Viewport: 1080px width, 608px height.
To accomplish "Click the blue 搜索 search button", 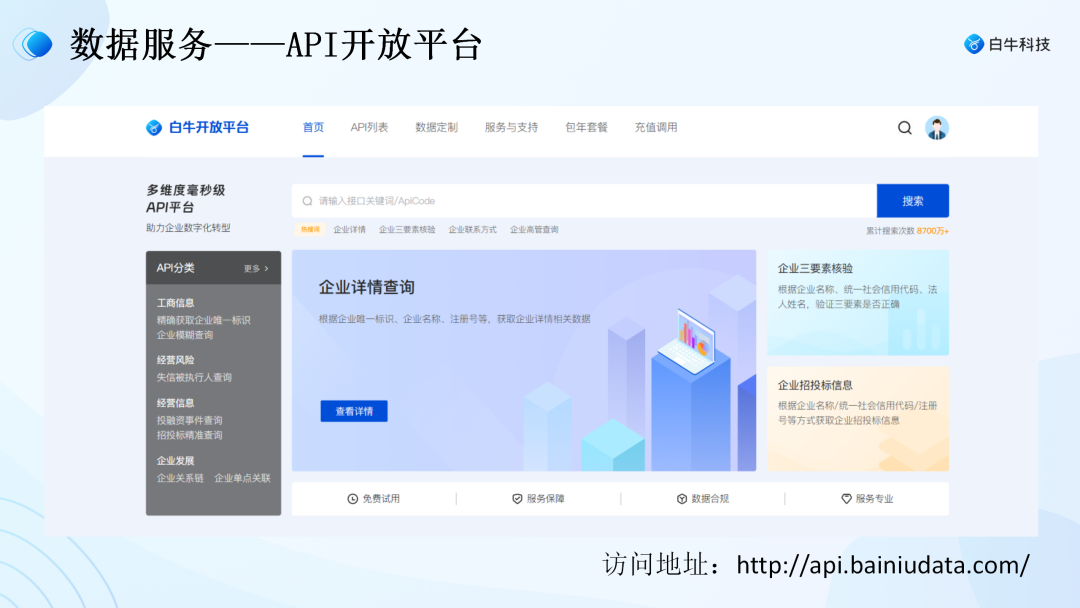I will click(x=913, y=200).
